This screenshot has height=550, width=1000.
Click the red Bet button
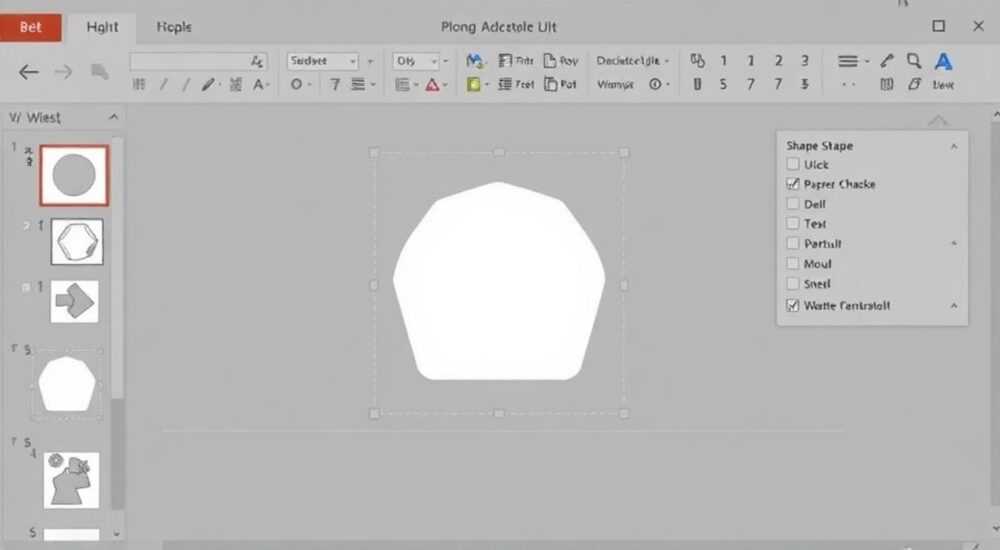31,27
